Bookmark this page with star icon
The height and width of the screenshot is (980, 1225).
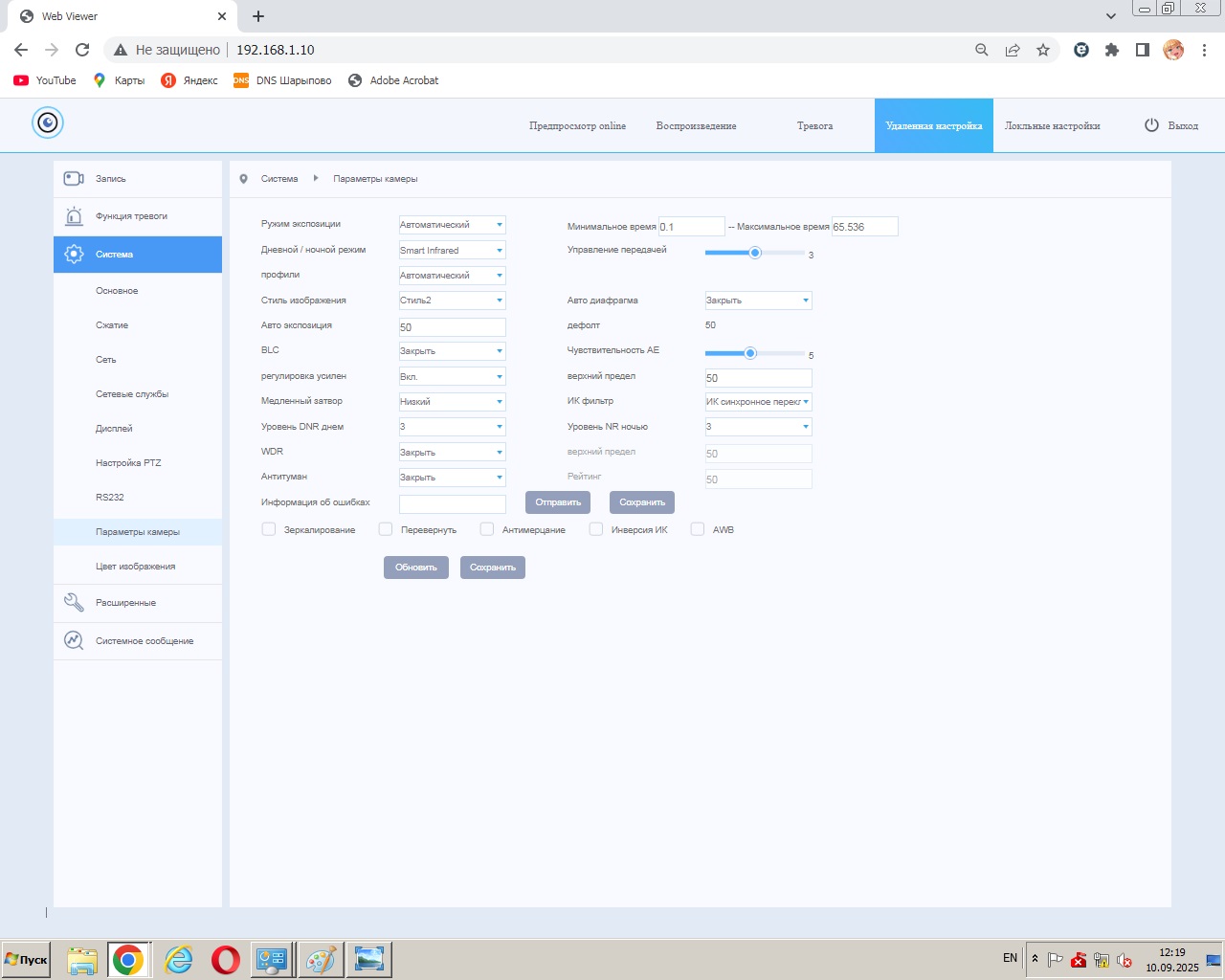click(x=1043, y=50)
